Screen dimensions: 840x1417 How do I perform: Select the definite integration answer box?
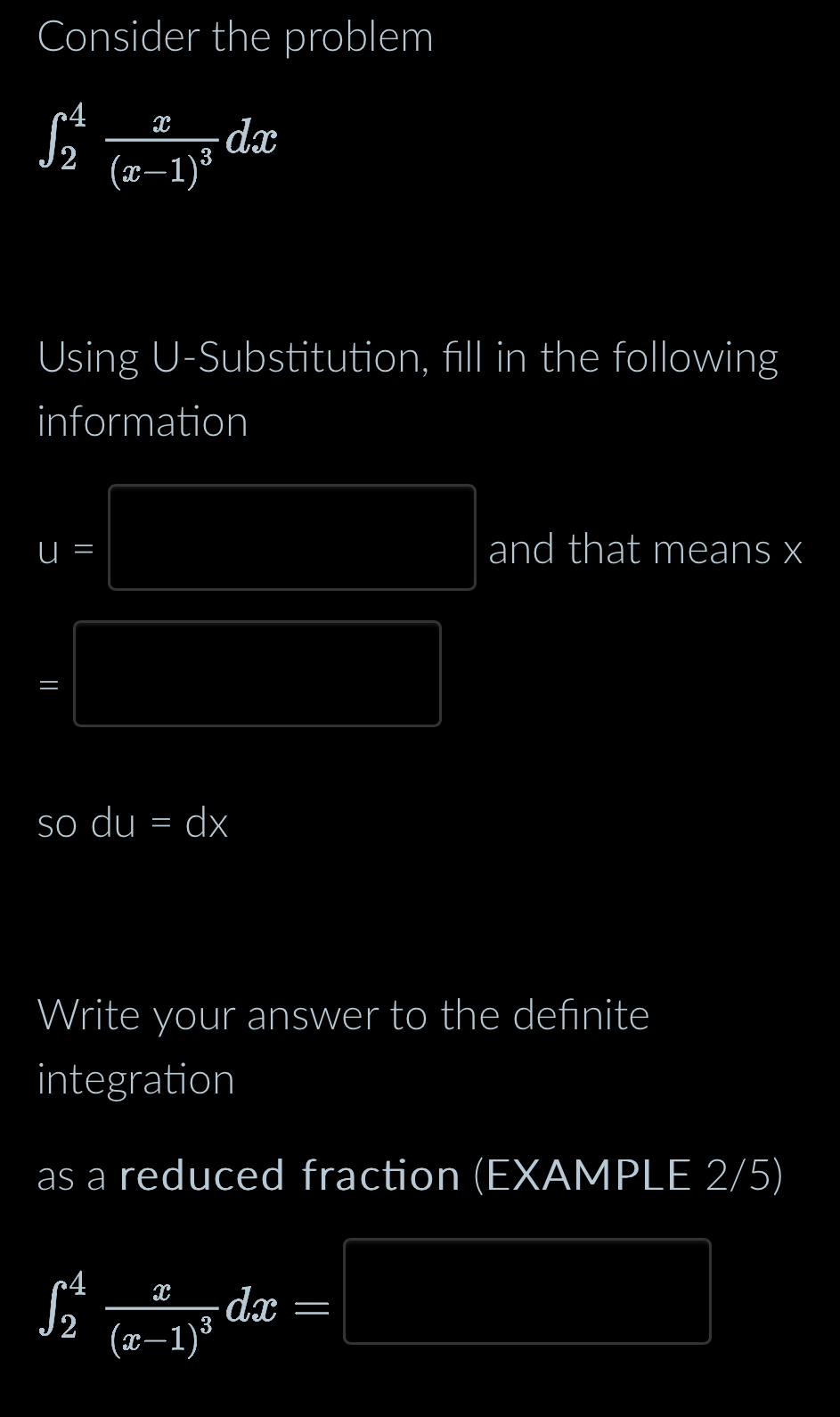(x=527, y=1291)
